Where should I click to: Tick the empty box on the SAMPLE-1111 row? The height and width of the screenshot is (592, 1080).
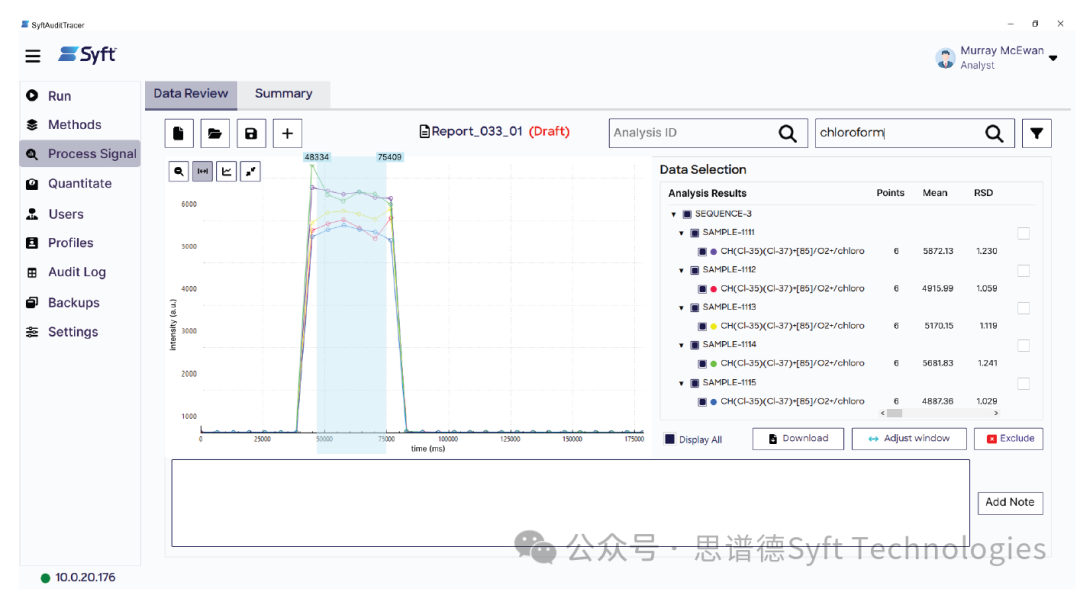pos(1024,234)
